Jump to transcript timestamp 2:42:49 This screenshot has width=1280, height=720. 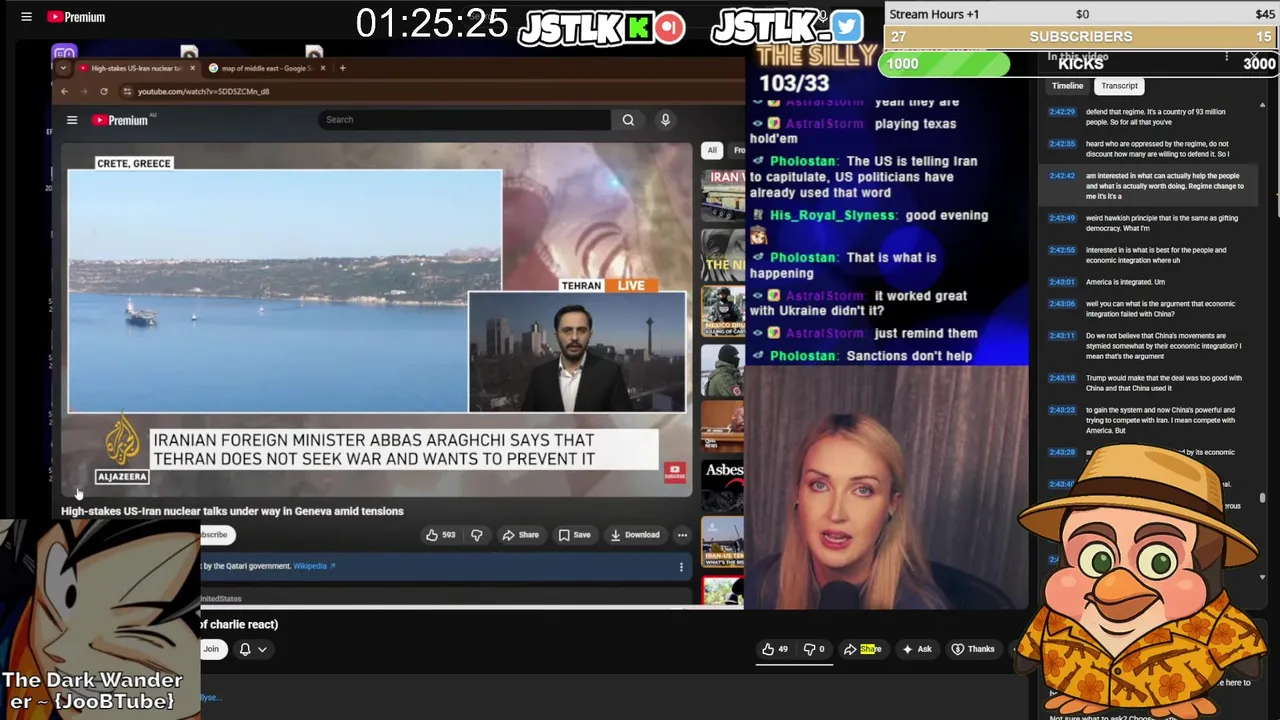click(1062, 218)
